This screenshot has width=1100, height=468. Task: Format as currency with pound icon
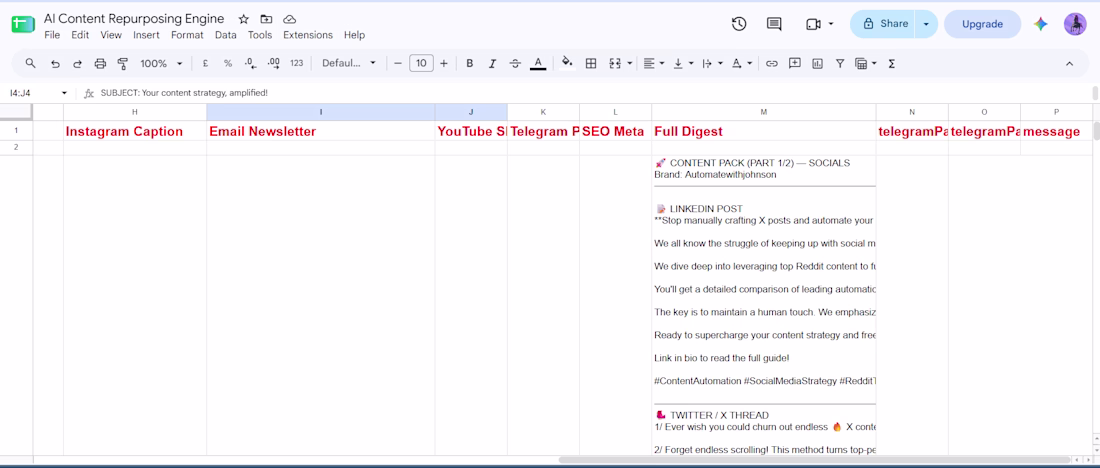[x=206, y=63]
